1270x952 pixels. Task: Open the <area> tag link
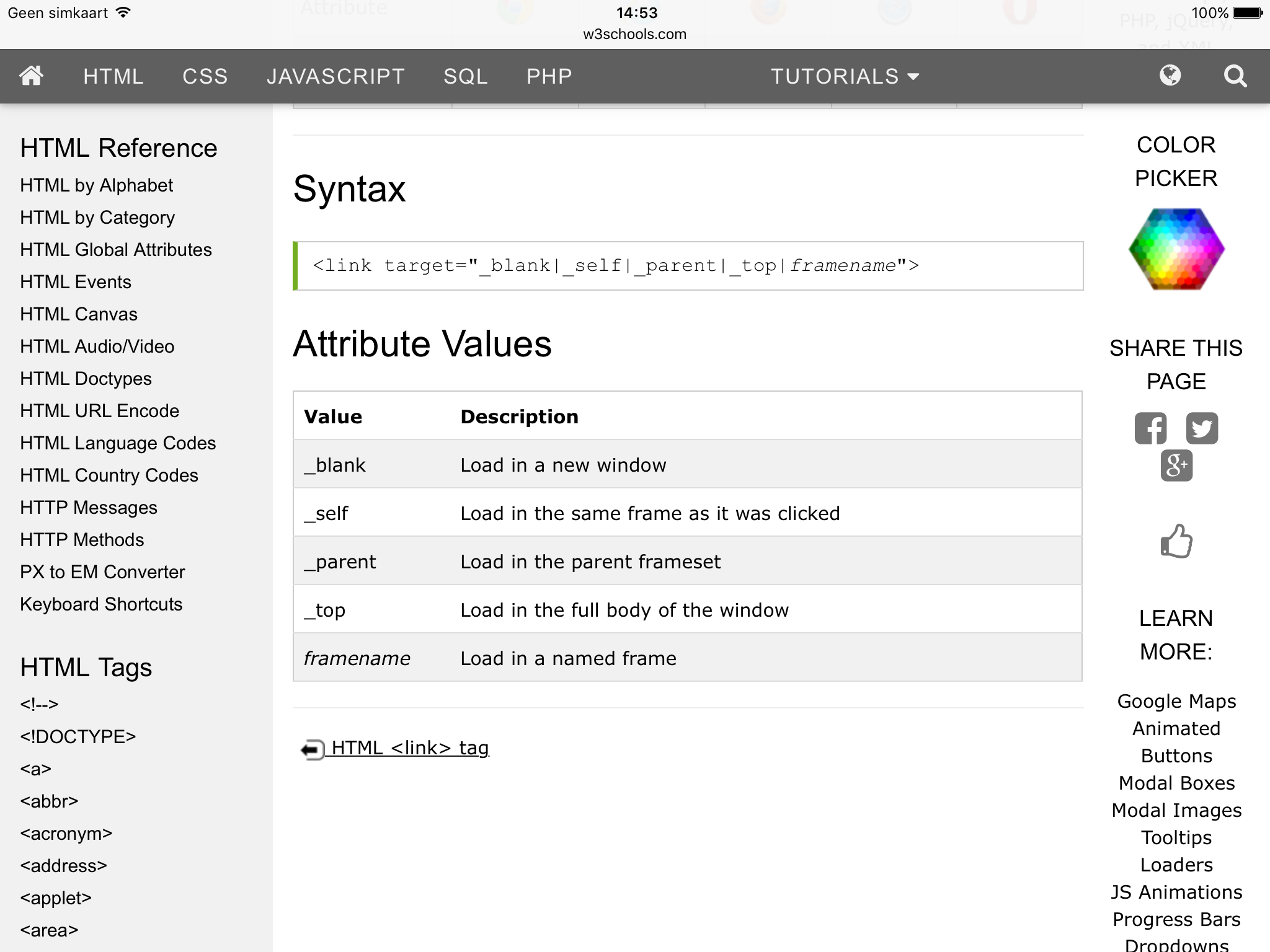click(x=49, y=930)
